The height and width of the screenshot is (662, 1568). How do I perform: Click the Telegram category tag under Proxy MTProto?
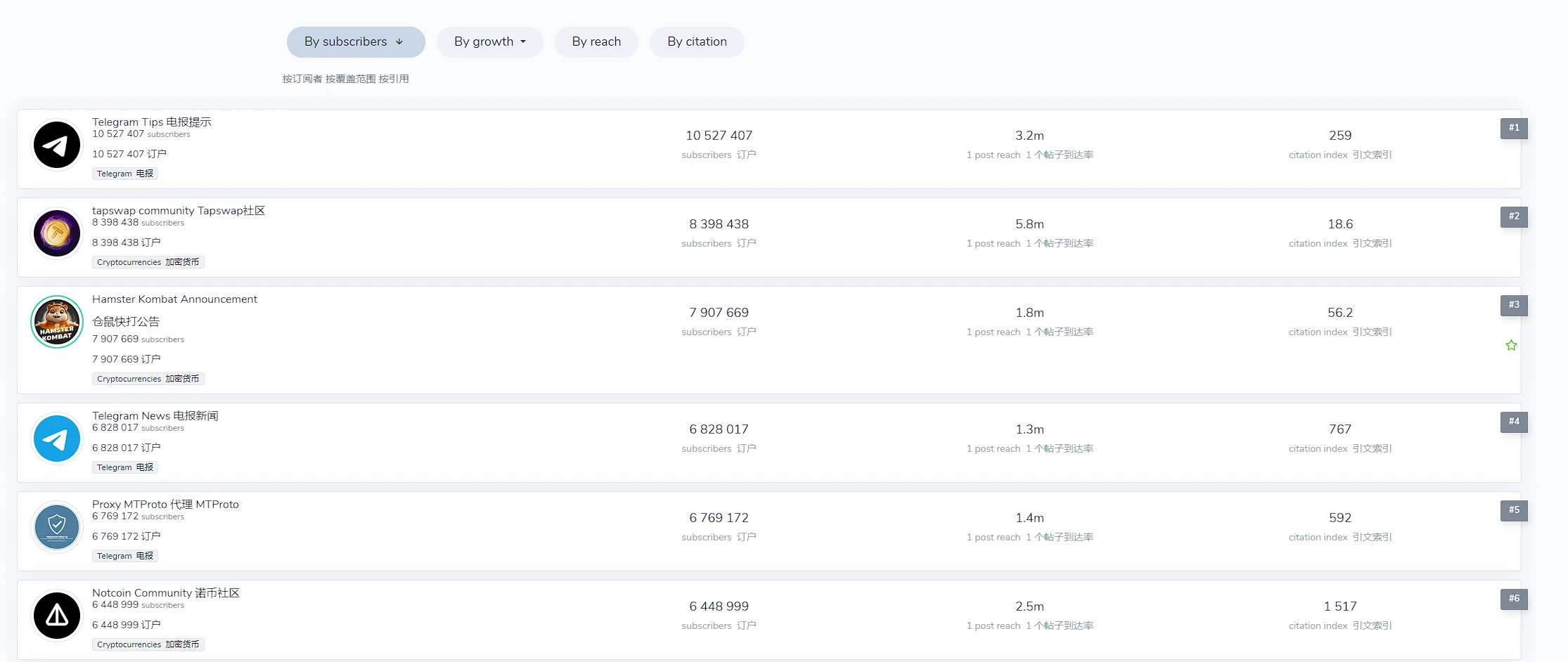(x=124, y=556)
